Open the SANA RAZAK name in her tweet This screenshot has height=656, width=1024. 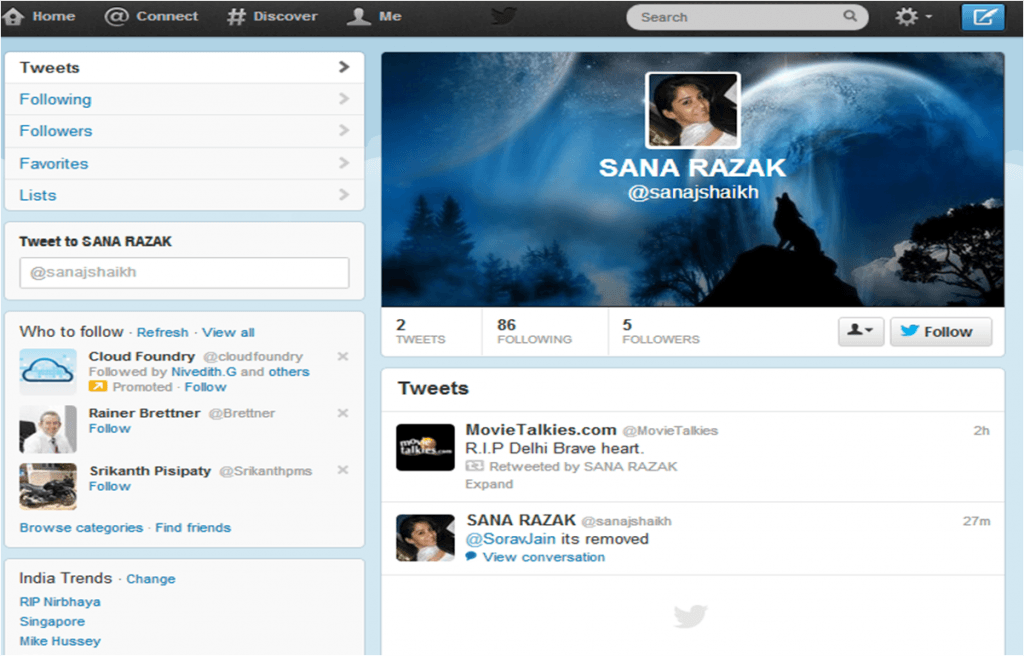pyautogui.click(x=521, y=520)
